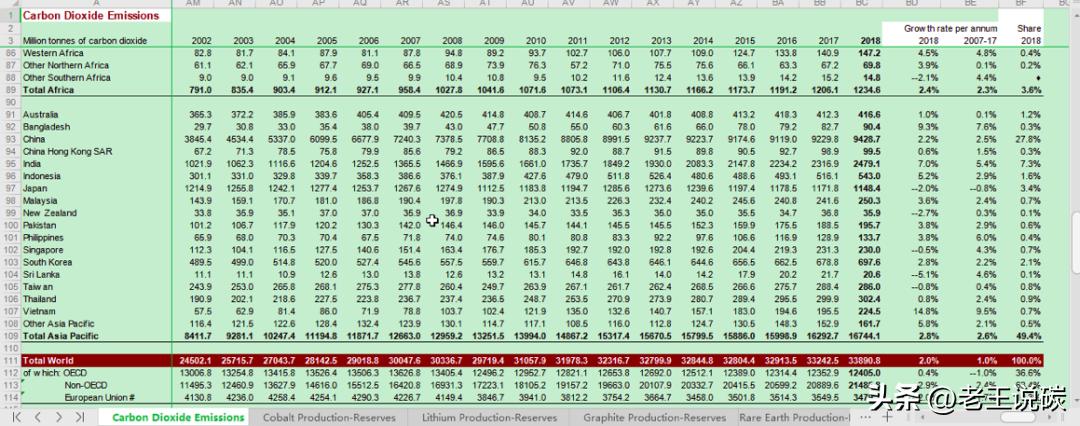
Task: Select China's 2018 value 9428.7
Action: [x=862, y=139]
